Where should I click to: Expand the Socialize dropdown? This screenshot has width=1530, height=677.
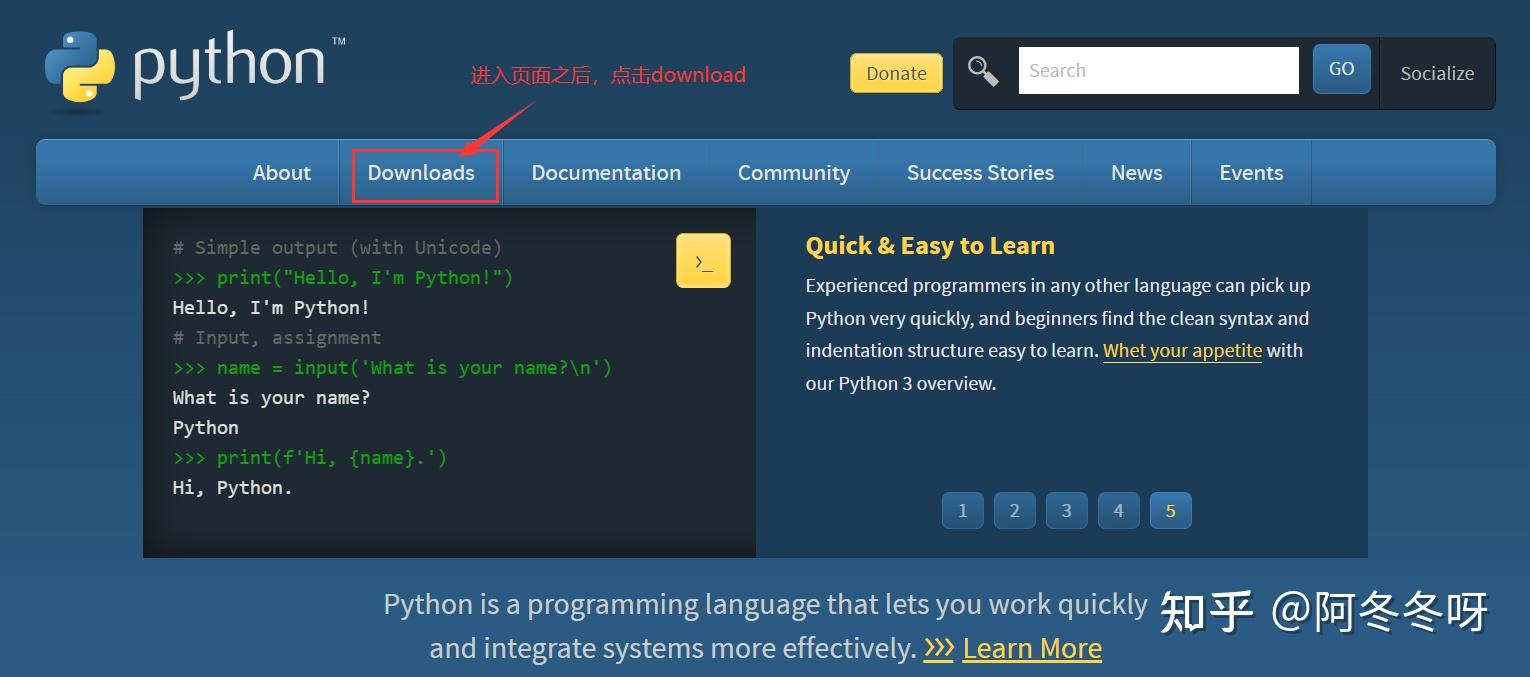(x=1437, y=73)
